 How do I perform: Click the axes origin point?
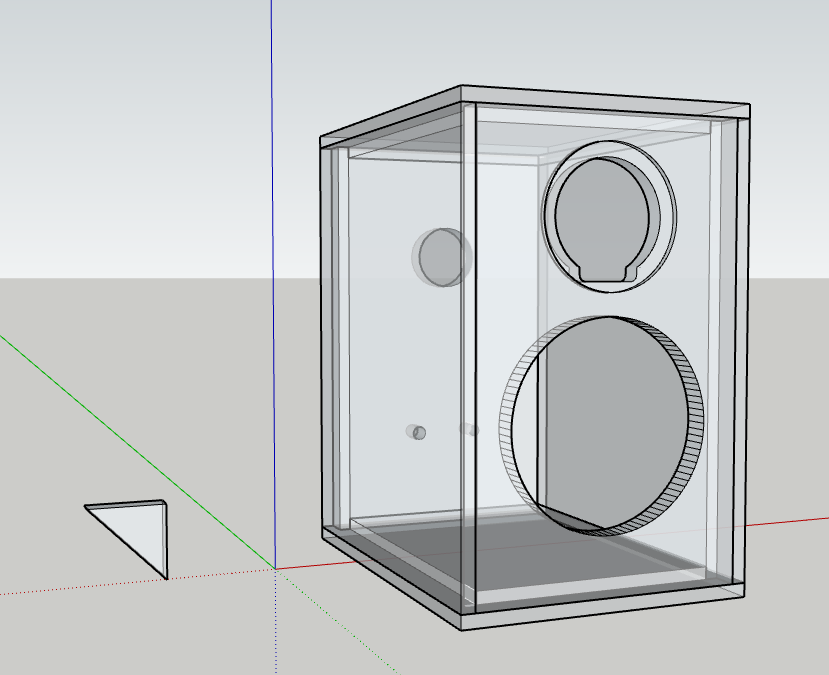point(274,568)
